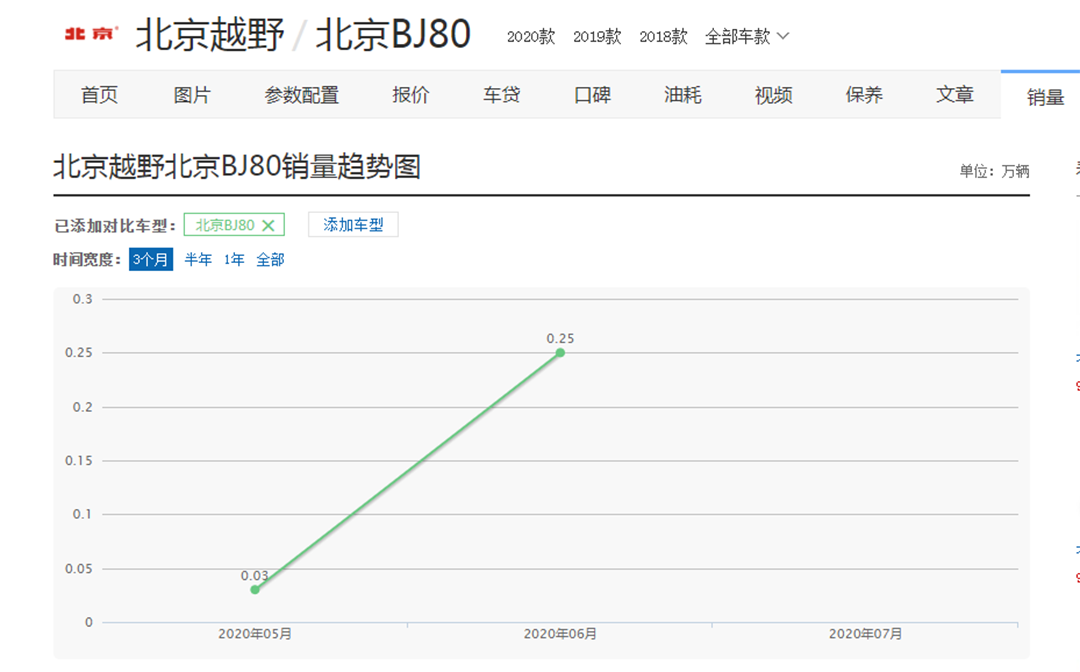This screenshot has width=1080, height=672.
Task: Expand the 全部车款 dropdown
Action: 747,37
